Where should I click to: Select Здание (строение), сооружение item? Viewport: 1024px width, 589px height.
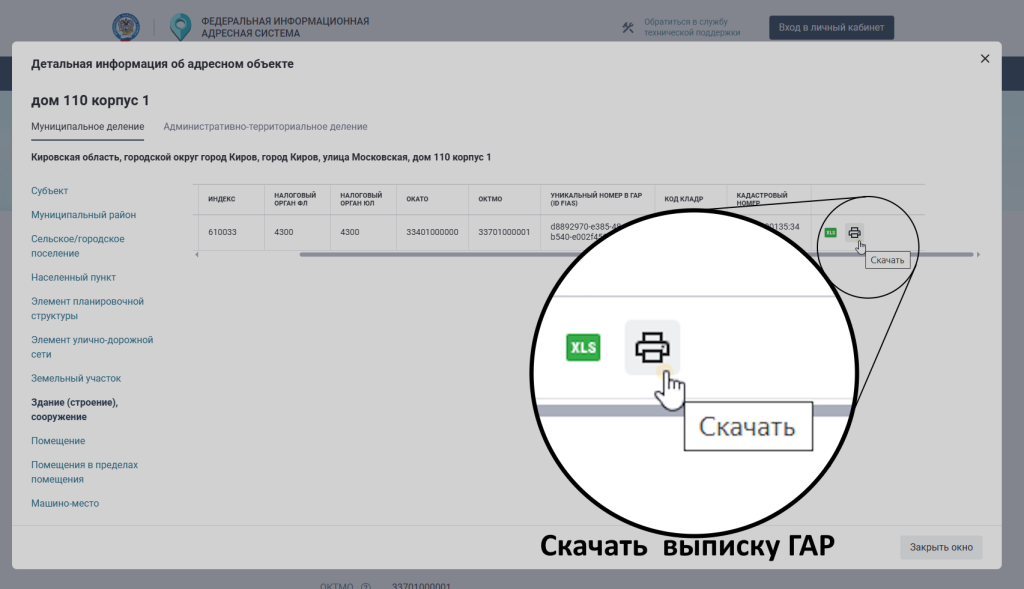pos(74,409)
